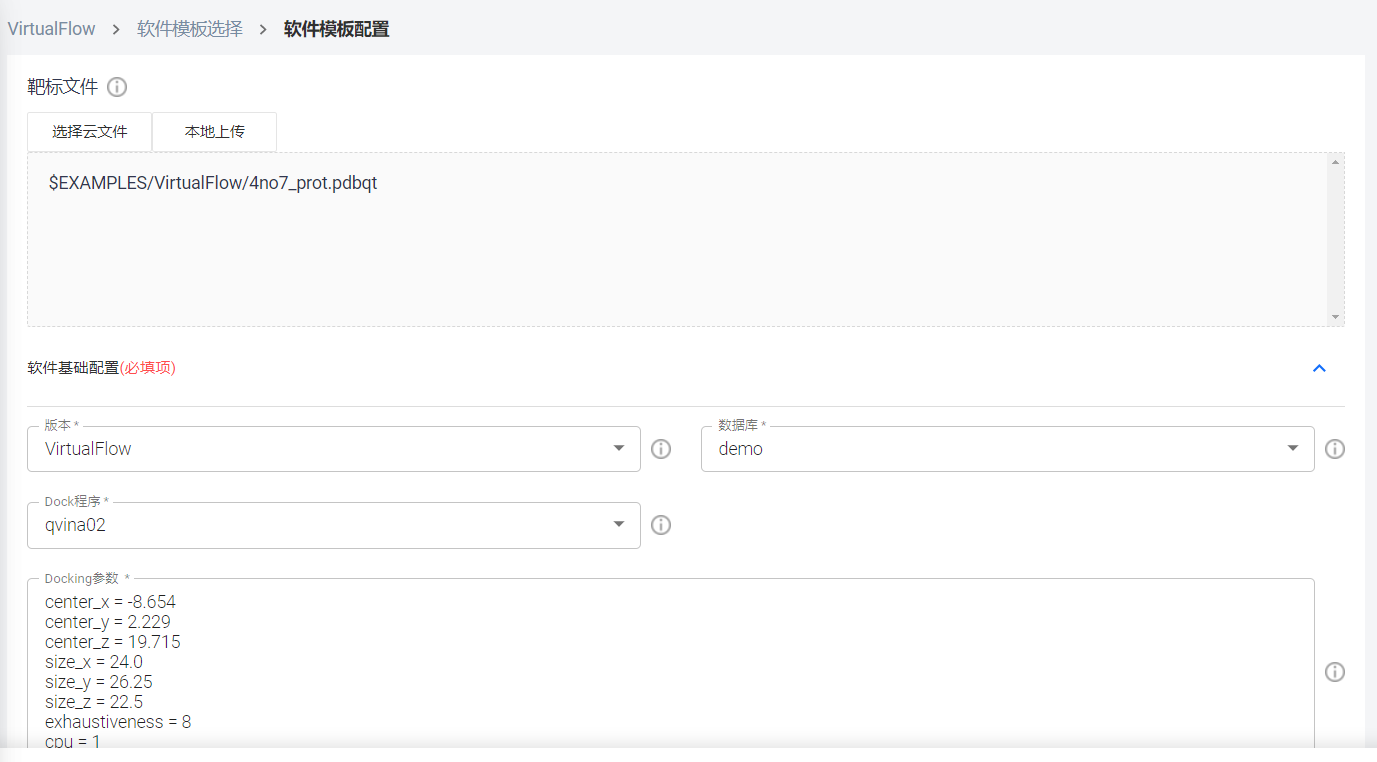Click the center_y = 2.229 line

108,622
